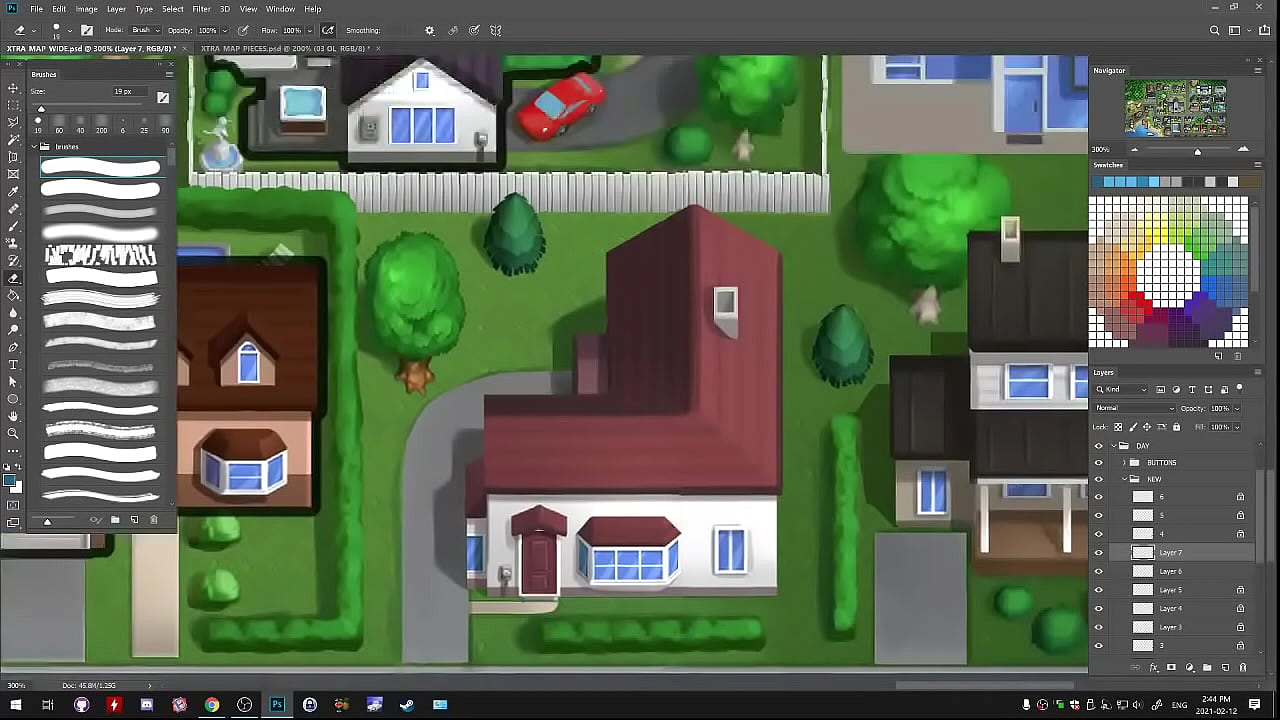1280x720 pixels.
Task: Add layer style with fx icon
Action: tap(1153, 667)
